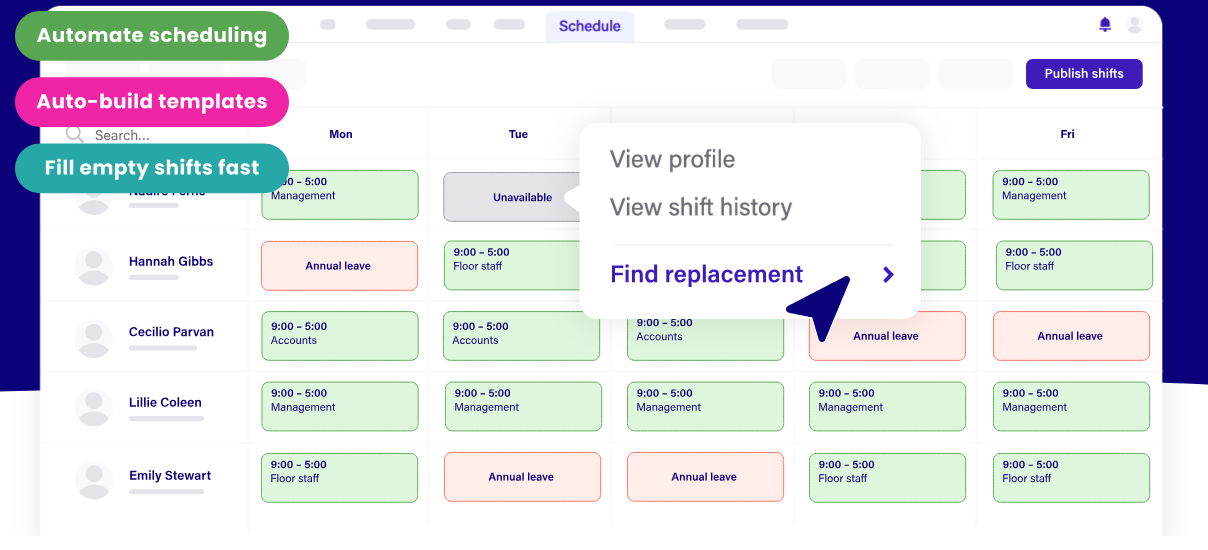1208x550 pixels.
Task: Click Find replacement in the popup menu
Action: coord(706,275)
